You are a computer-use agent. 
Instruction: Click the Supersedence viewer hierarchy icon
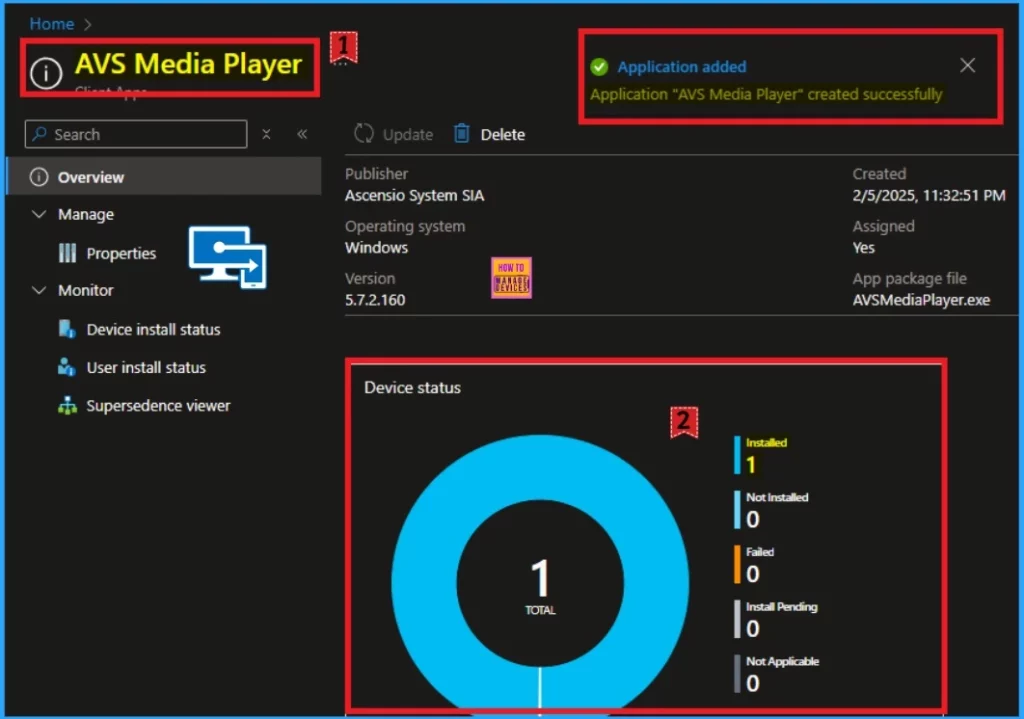click(x=67, y=406)
